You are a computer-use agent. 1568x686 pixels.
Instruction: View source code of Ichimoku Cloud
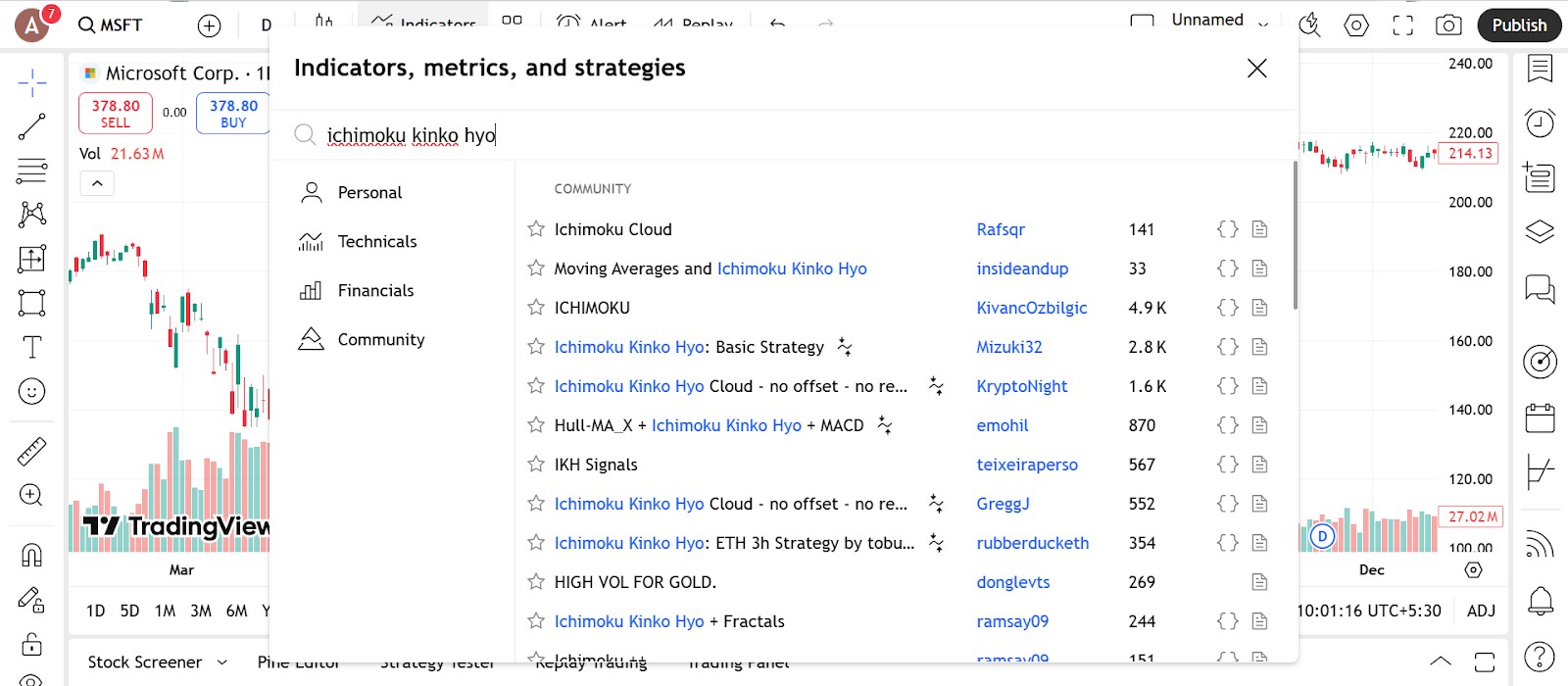(x=1228, y=229)
